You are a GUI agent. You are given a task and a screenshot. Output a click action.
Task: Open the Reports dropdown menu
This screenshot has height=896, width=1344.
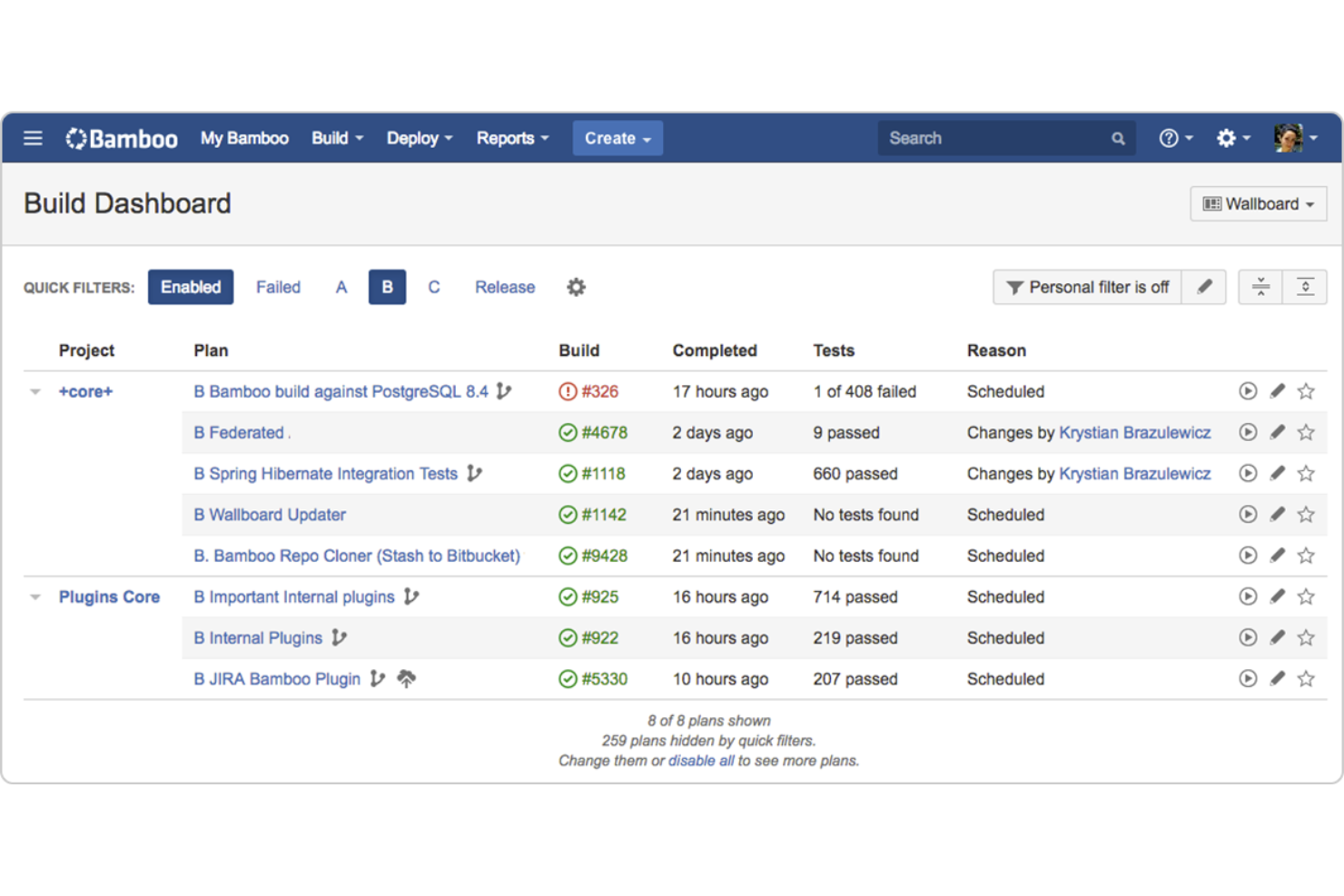click(x=512, y=138)
